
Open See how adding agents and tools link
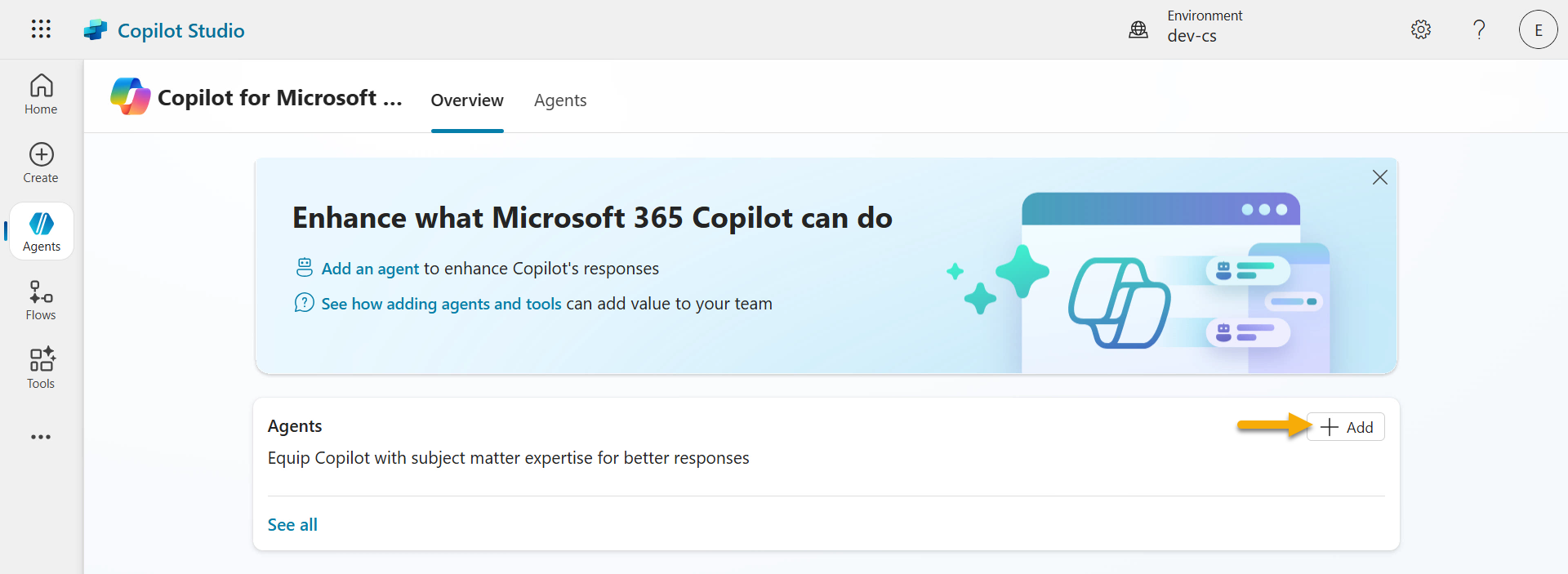tap(441, 304)
